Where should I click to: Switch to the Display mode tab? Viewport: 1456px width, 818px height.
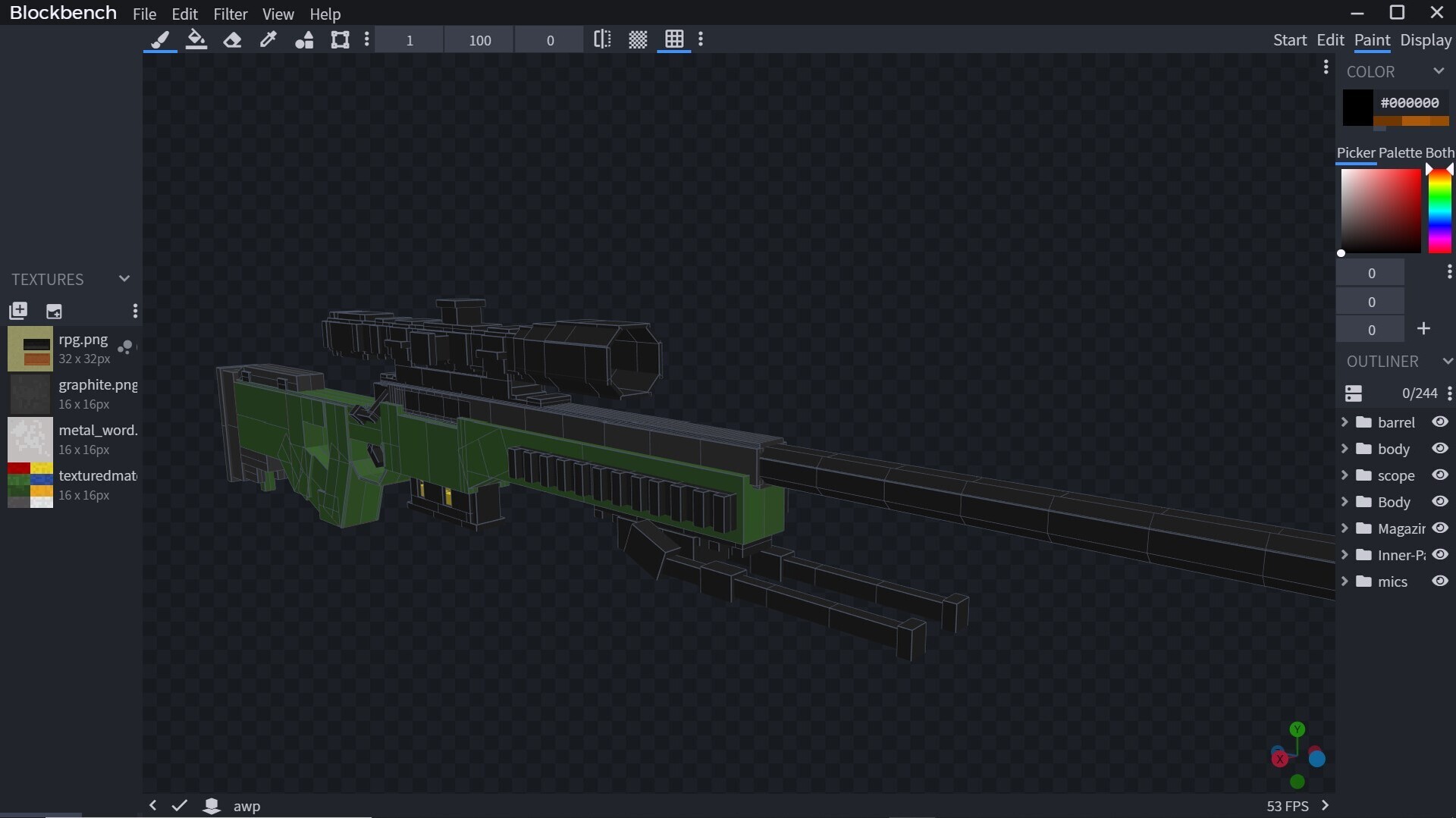(1426, 40)
